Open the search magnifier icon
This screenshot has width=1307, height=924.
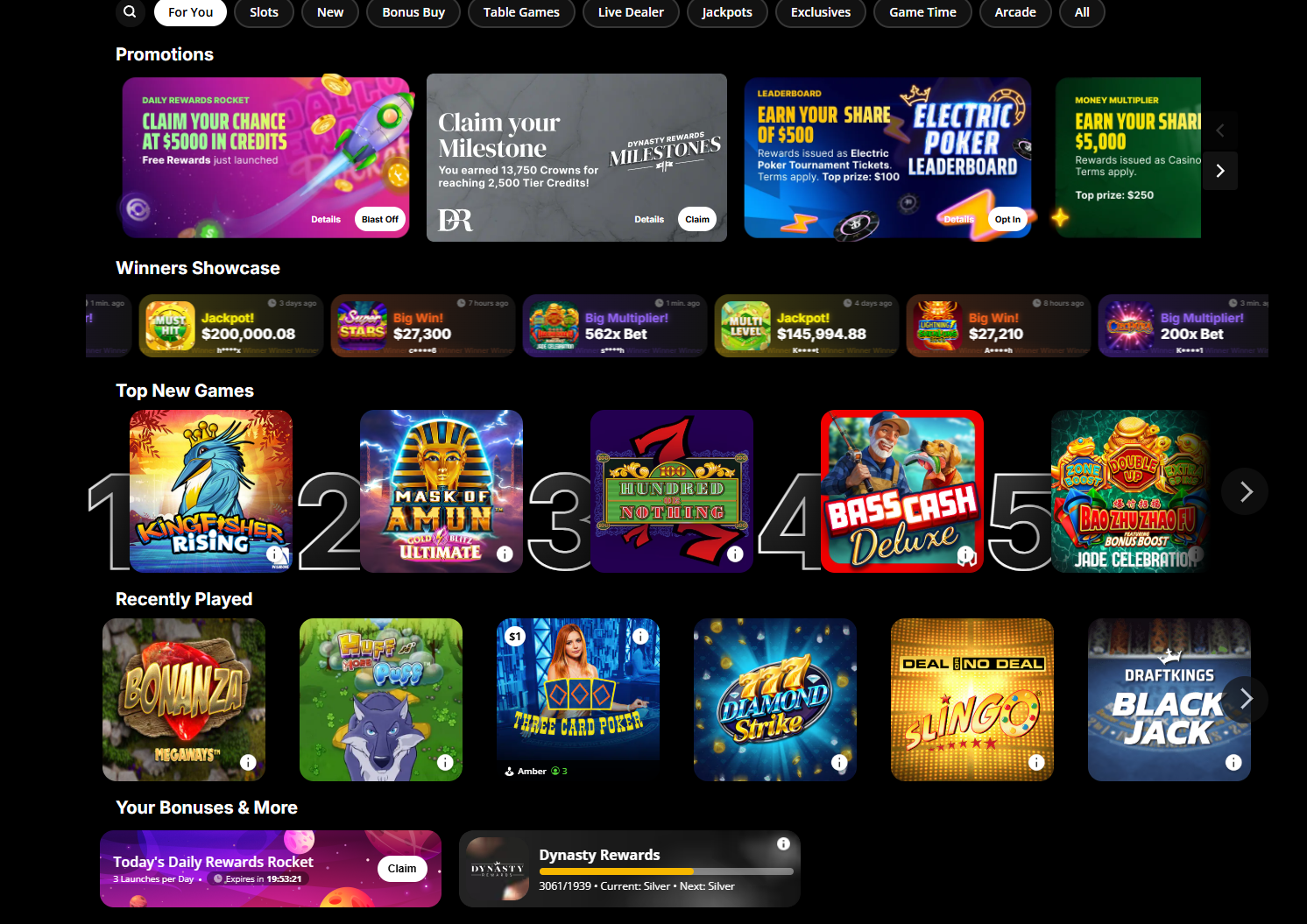[130, 12]
